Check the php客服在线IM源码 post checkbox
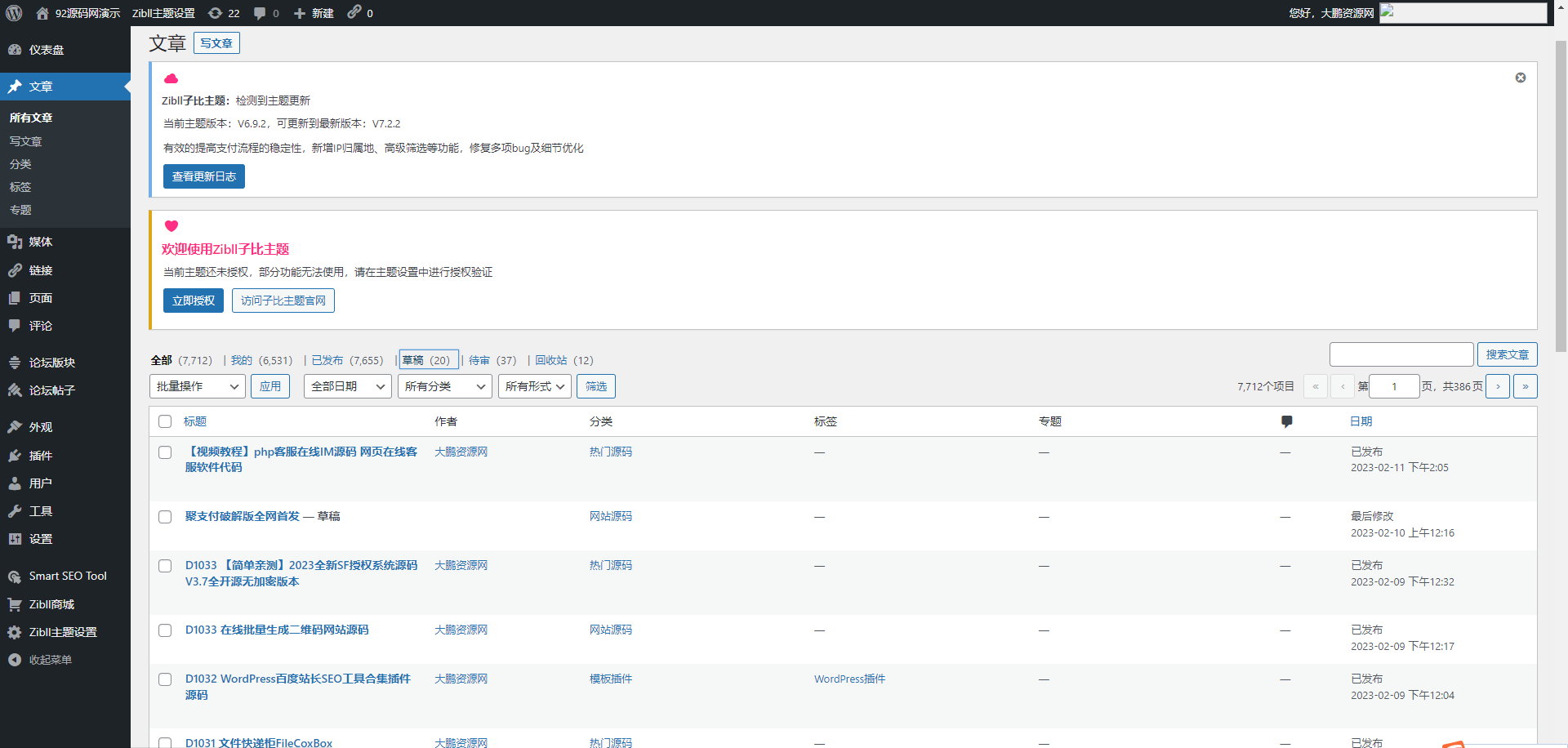This screenshot has height=748, width=1568. click(x=165, y=452)
